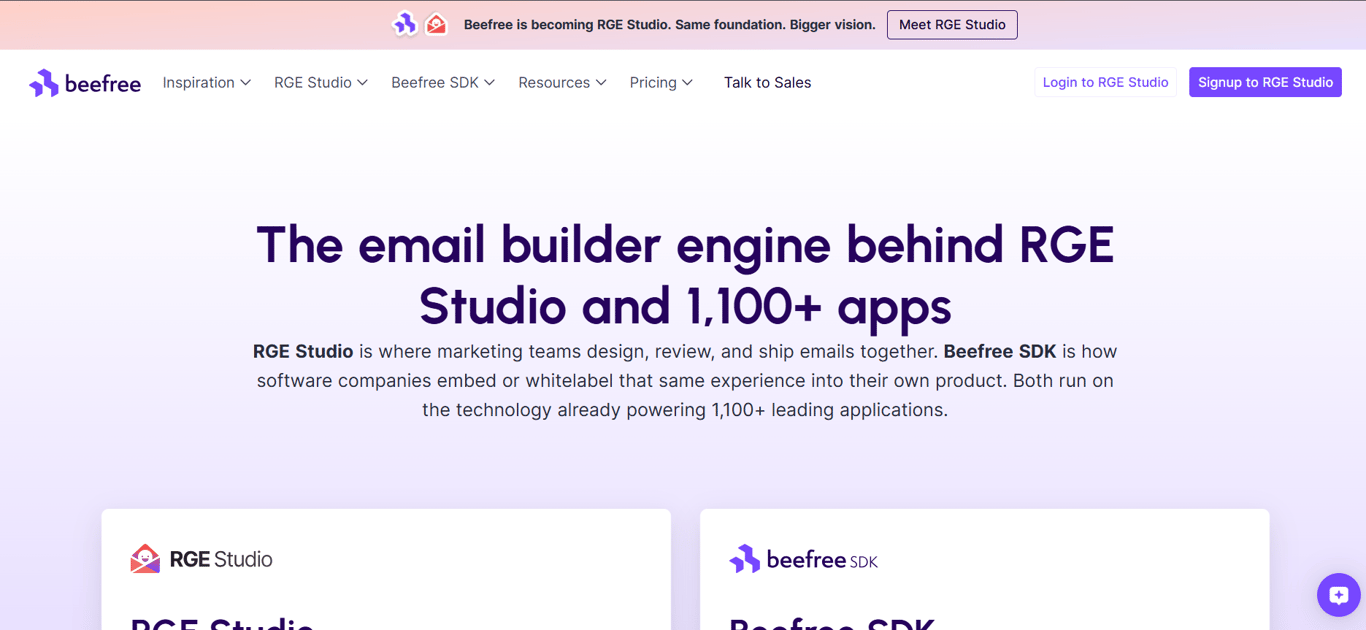Go to Talk to Sales
1366x630 pixels.
click(x=767, y=83)
